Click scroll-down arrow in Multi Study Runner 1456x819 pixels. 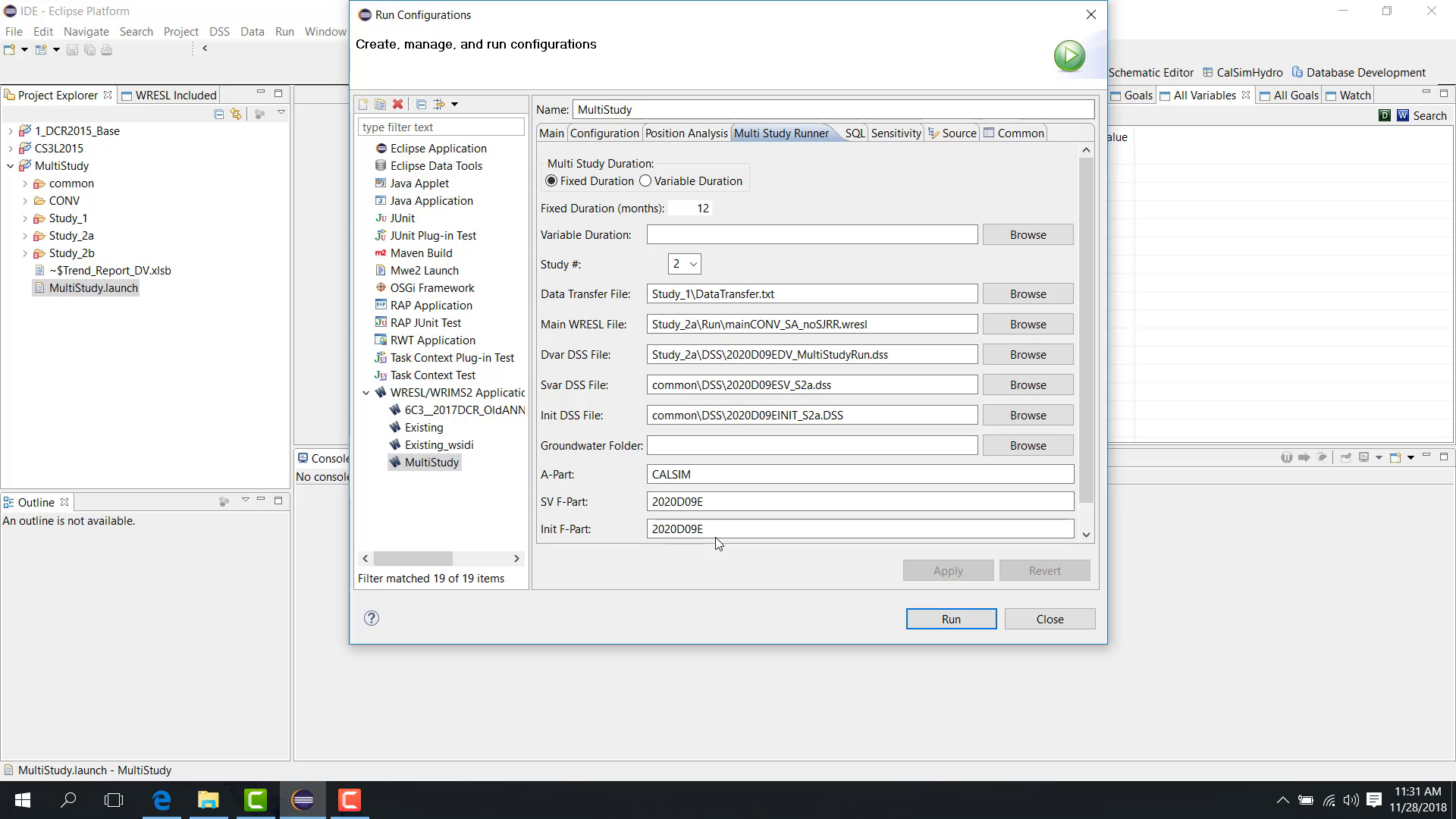click(x=1086, y=534)
